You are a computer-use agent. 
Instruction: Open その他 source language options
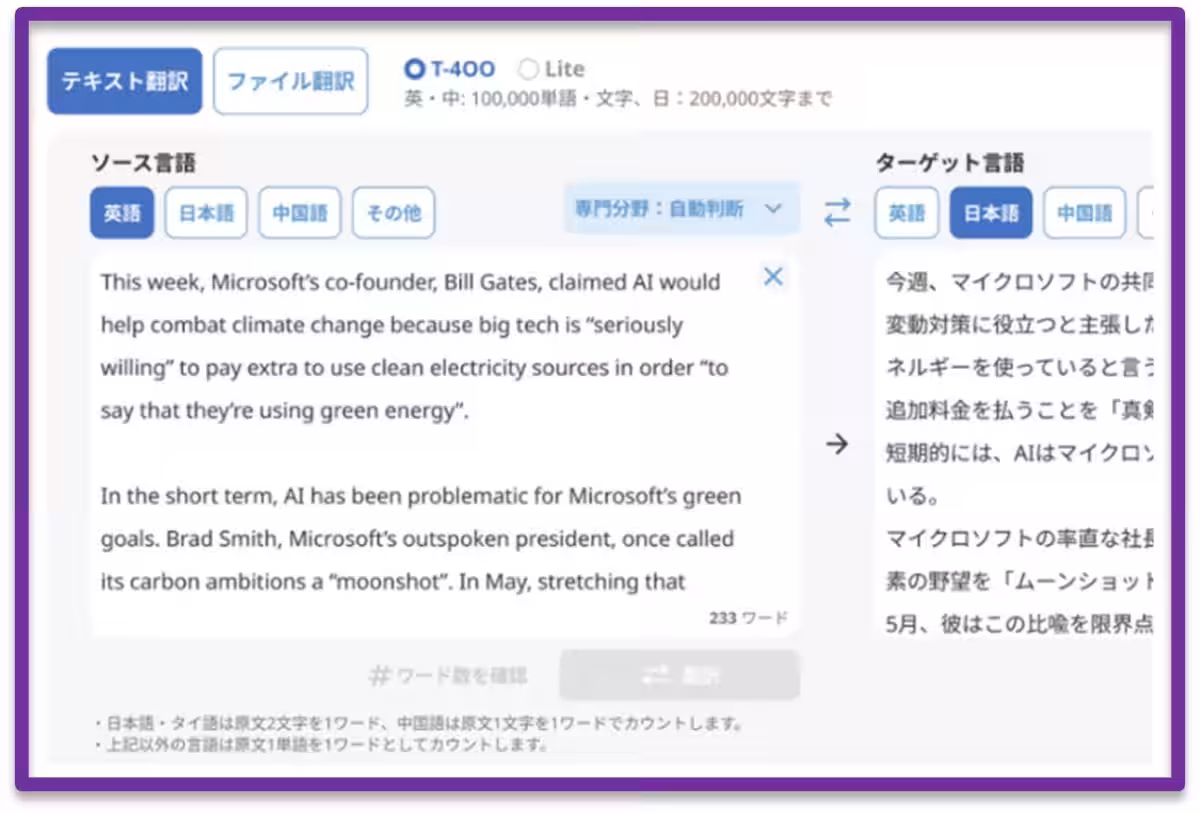pos(393,213)
